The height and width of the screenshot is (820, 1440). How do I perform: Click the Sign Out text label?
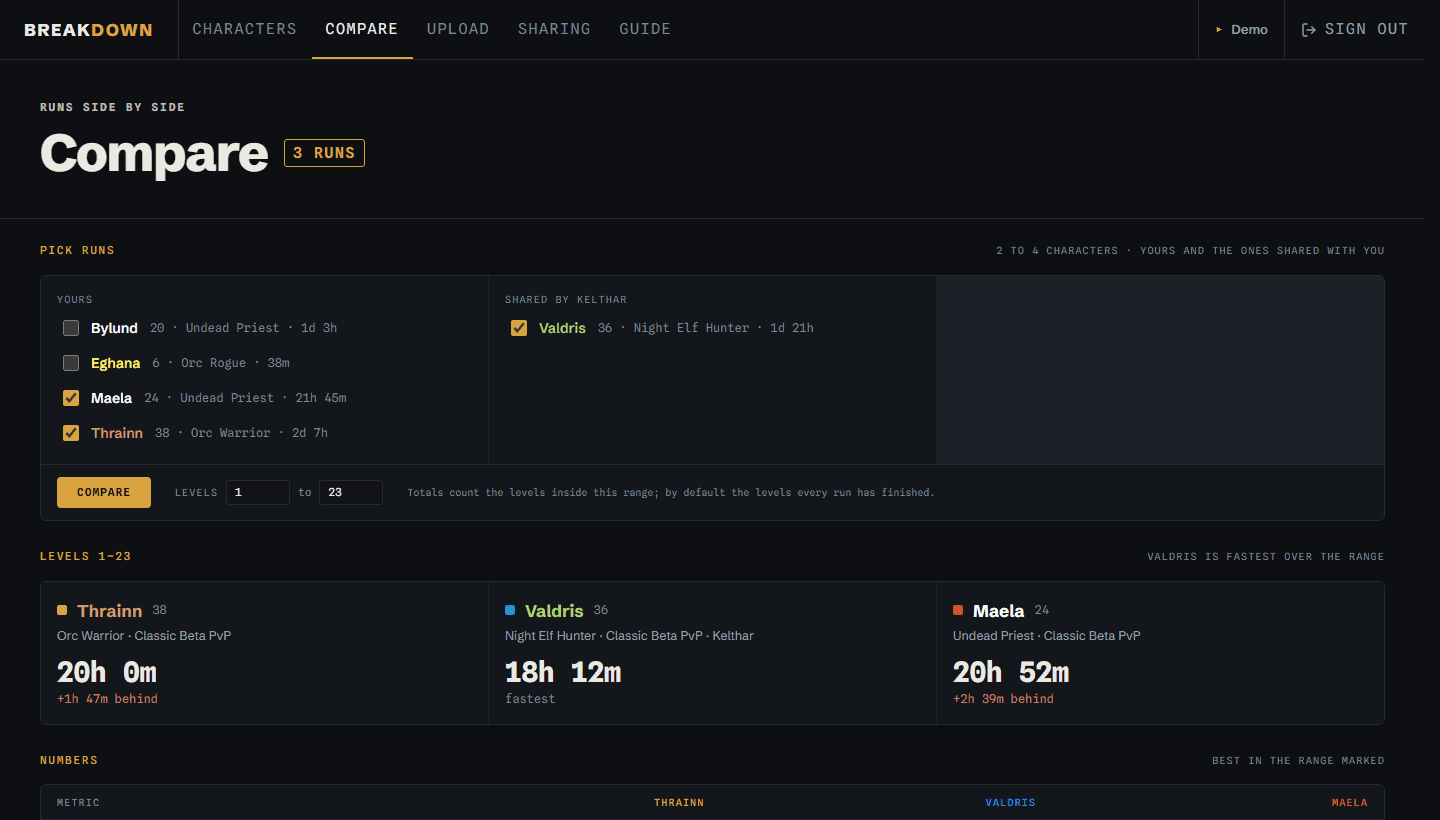(1366, 30)
